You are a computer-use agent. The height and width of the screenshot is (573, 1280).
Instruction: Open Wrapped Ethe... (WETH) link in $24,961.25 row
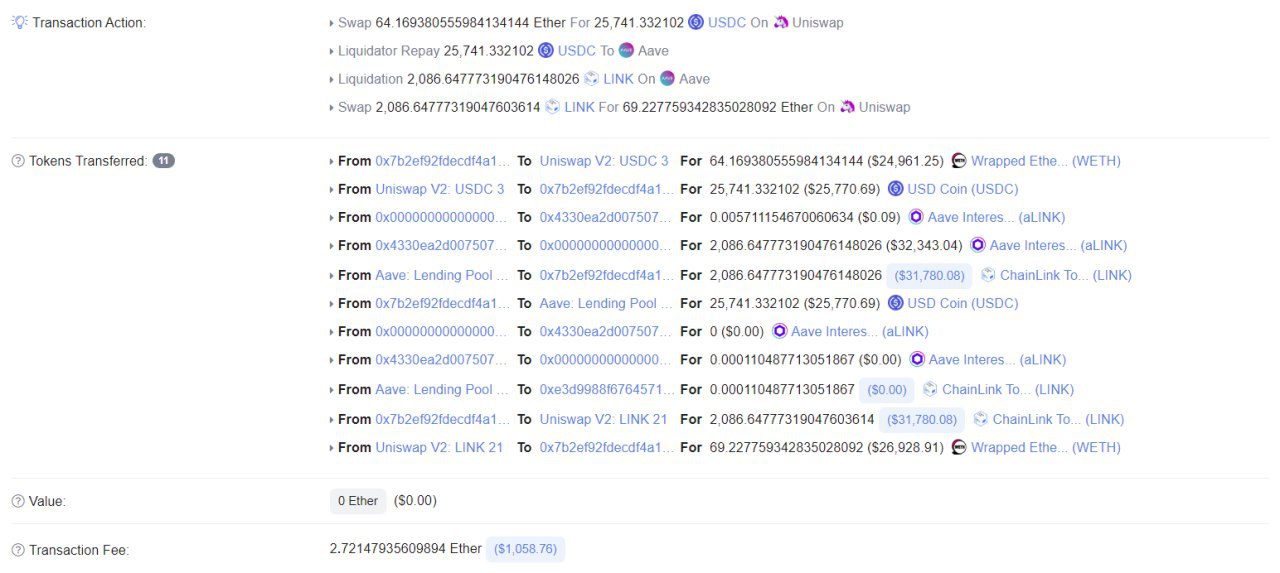coord(1046,161)
